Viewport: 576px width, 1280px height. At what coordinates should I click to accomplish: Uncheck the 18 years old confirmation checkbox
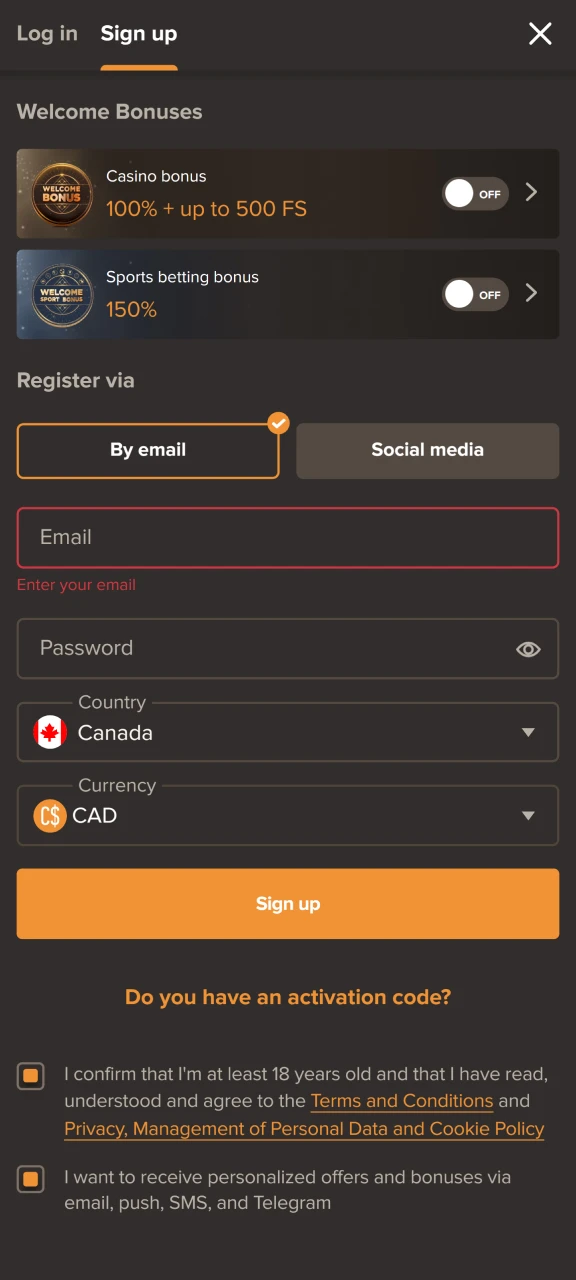click(30, 1075)
